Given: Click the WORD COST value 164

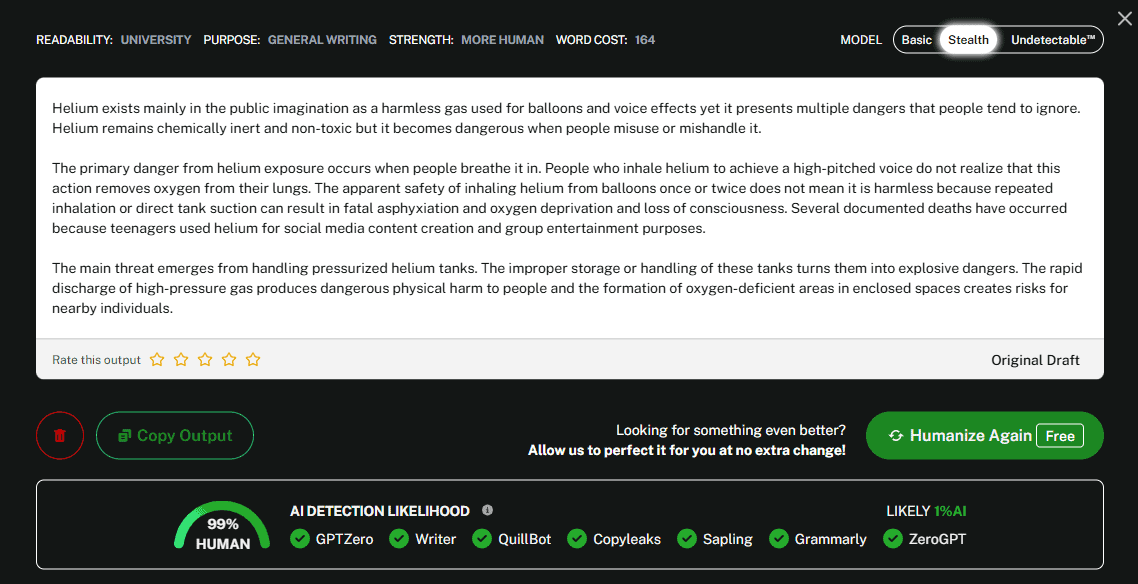Looking at the screenshot, I should (644, 40).
